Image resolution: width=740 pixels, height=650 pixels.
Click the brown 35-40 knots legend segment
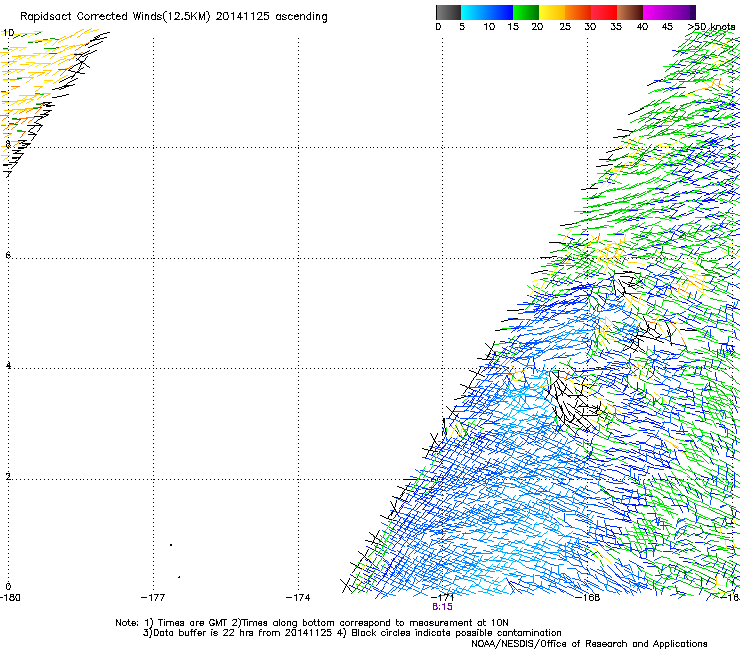(630, 12)
